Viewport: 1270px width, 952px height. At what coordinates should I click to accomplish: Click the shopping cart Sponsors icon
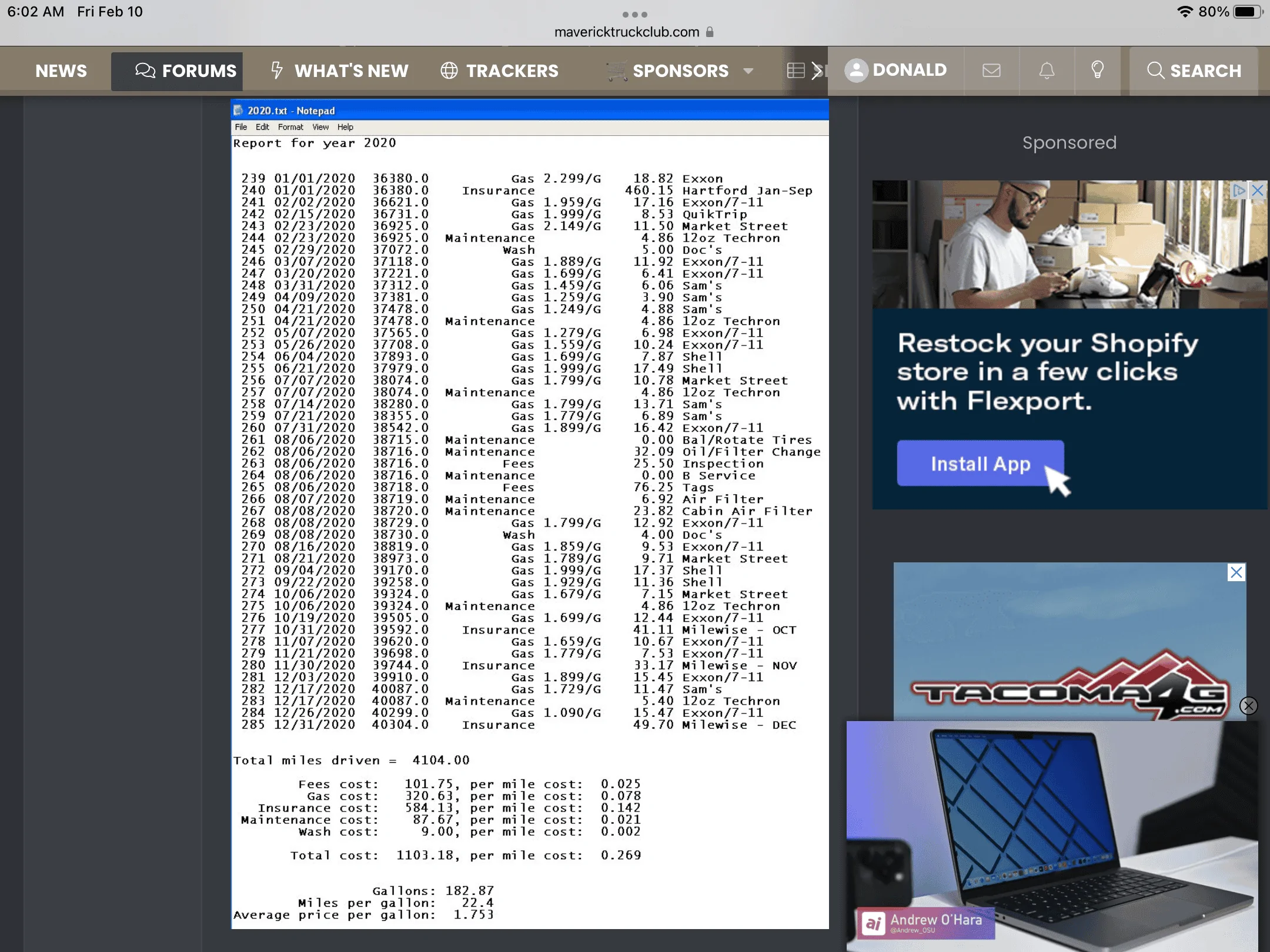tap(617, 71)
